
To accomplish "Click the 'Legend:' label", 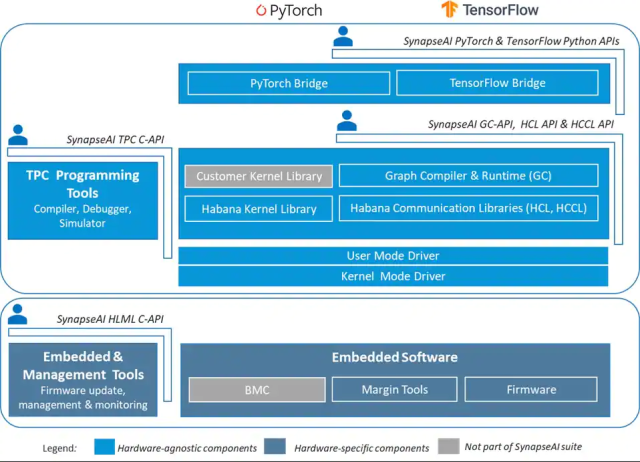I will click(60, 448).
